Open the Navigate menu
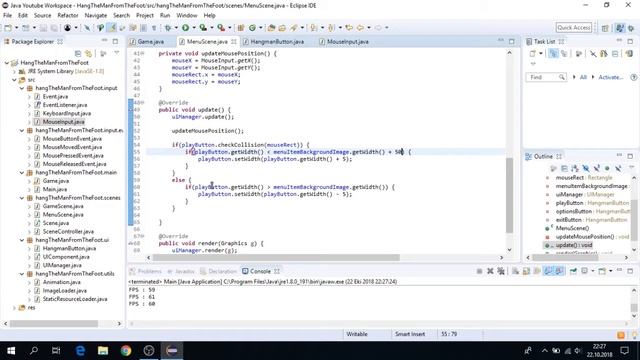The height and width of the screenshot is (360, 640). (96, 16)
